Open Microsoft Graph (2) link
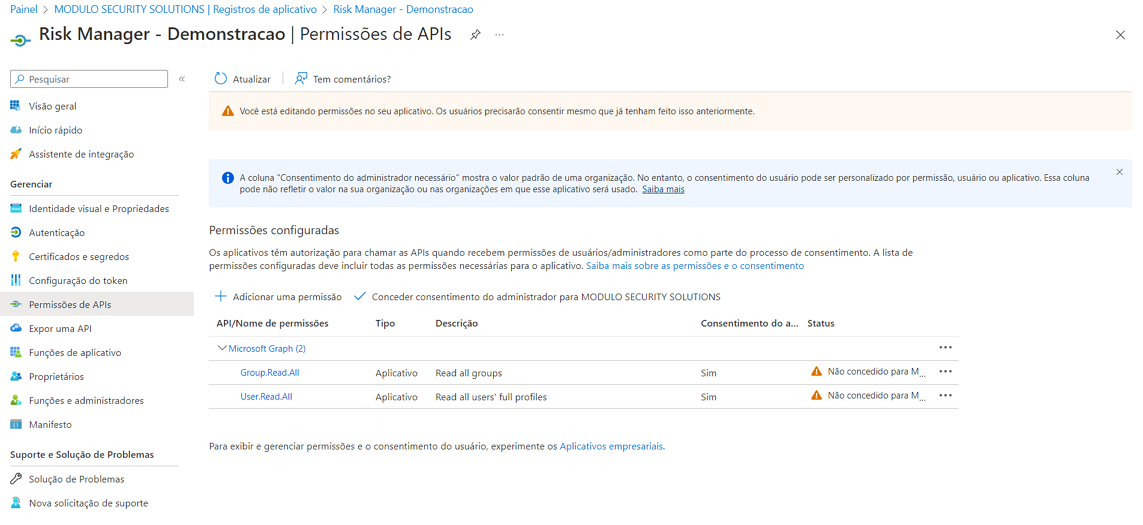1143x525 pixels. pyautogui.click(x=267, y=349)
